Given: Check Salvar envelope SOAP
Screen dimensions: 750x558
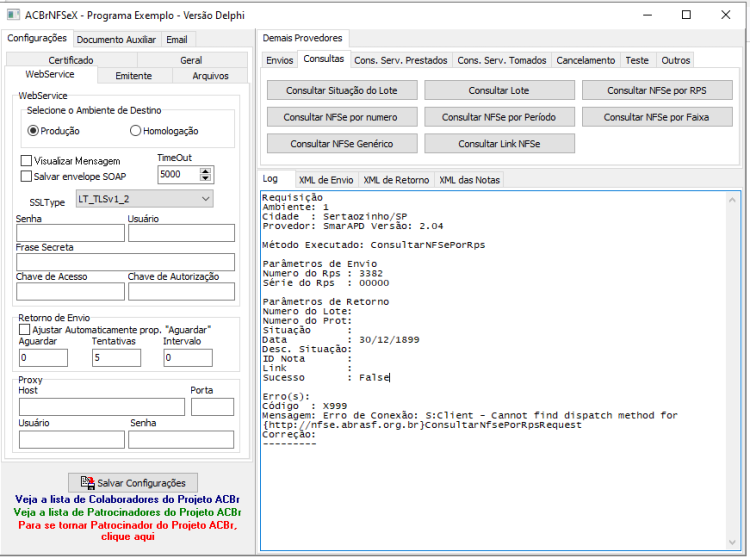Looking at the screenshot, I should pyautogui.click(x=26, y=176).
